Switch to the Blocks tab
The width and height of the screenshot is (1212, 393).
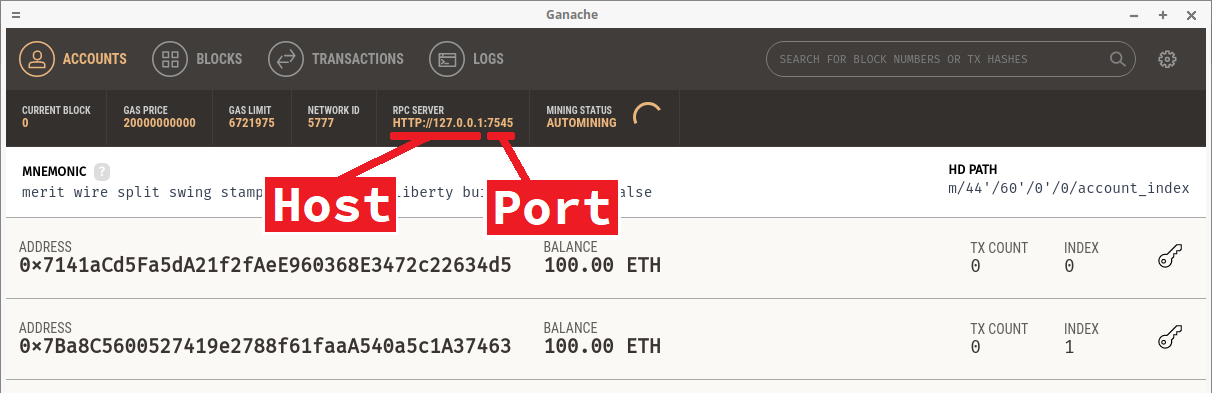[x=197, y=59]
